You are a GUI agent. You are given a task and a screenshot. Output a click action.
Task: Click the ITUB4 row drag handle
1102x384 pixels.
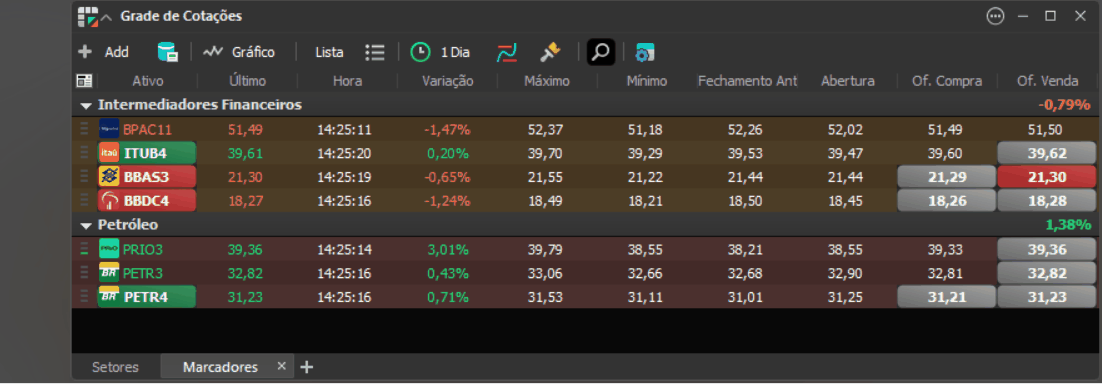(x=84, y=153)
